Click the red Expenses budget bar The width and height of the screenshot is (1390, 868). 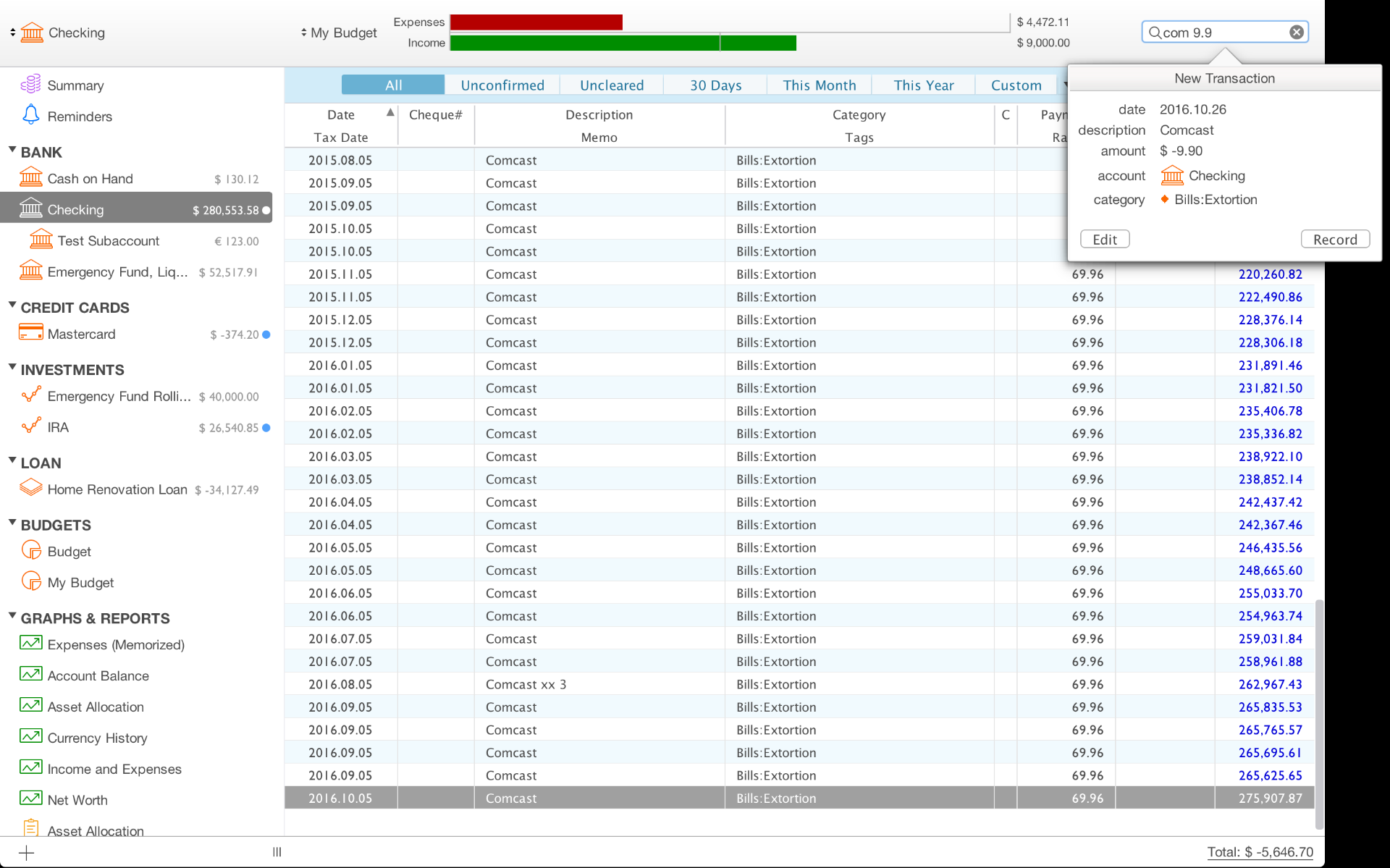(536, 22)
